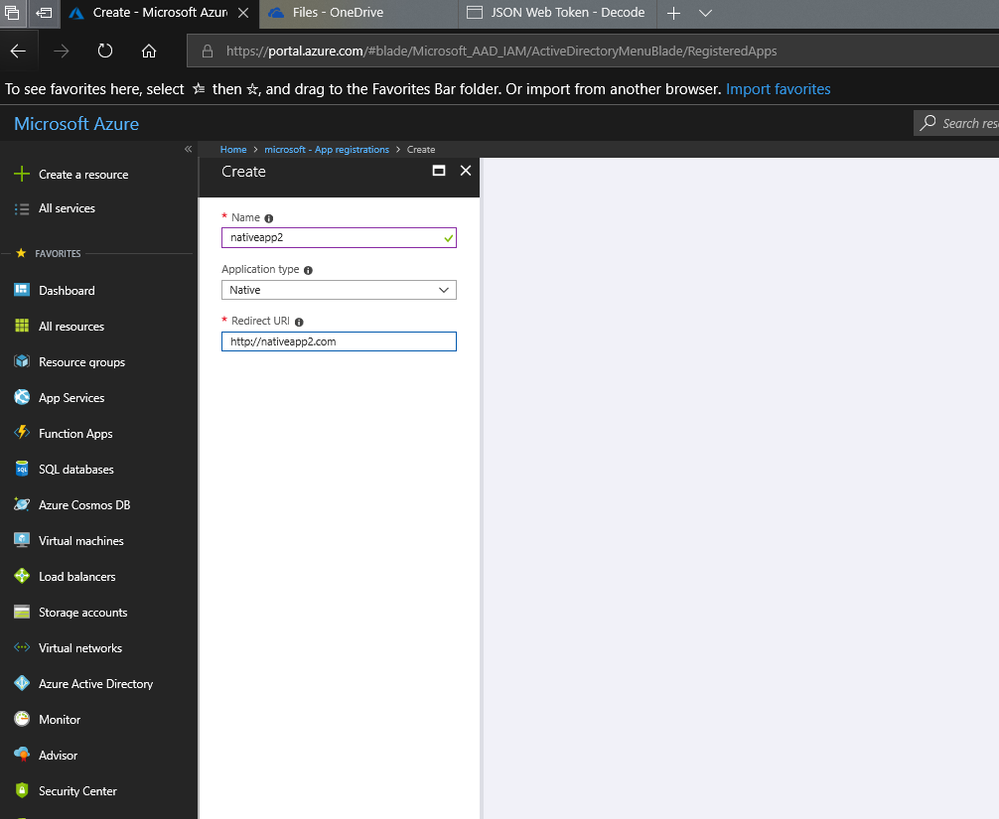Viewport: 999px width, 819px height.
Task: Click the Name input field
Action: coord(339,238)
